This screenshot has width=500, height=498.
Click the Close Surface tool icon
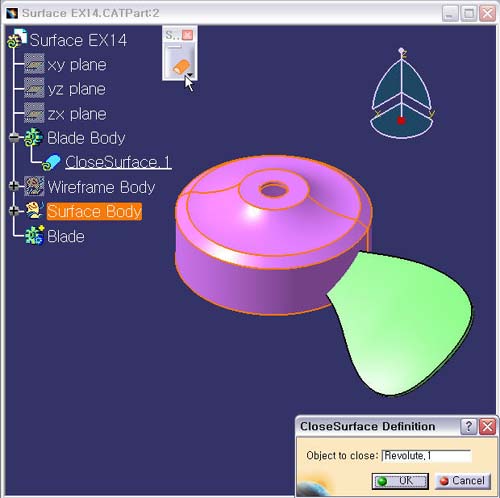[180, 67]
